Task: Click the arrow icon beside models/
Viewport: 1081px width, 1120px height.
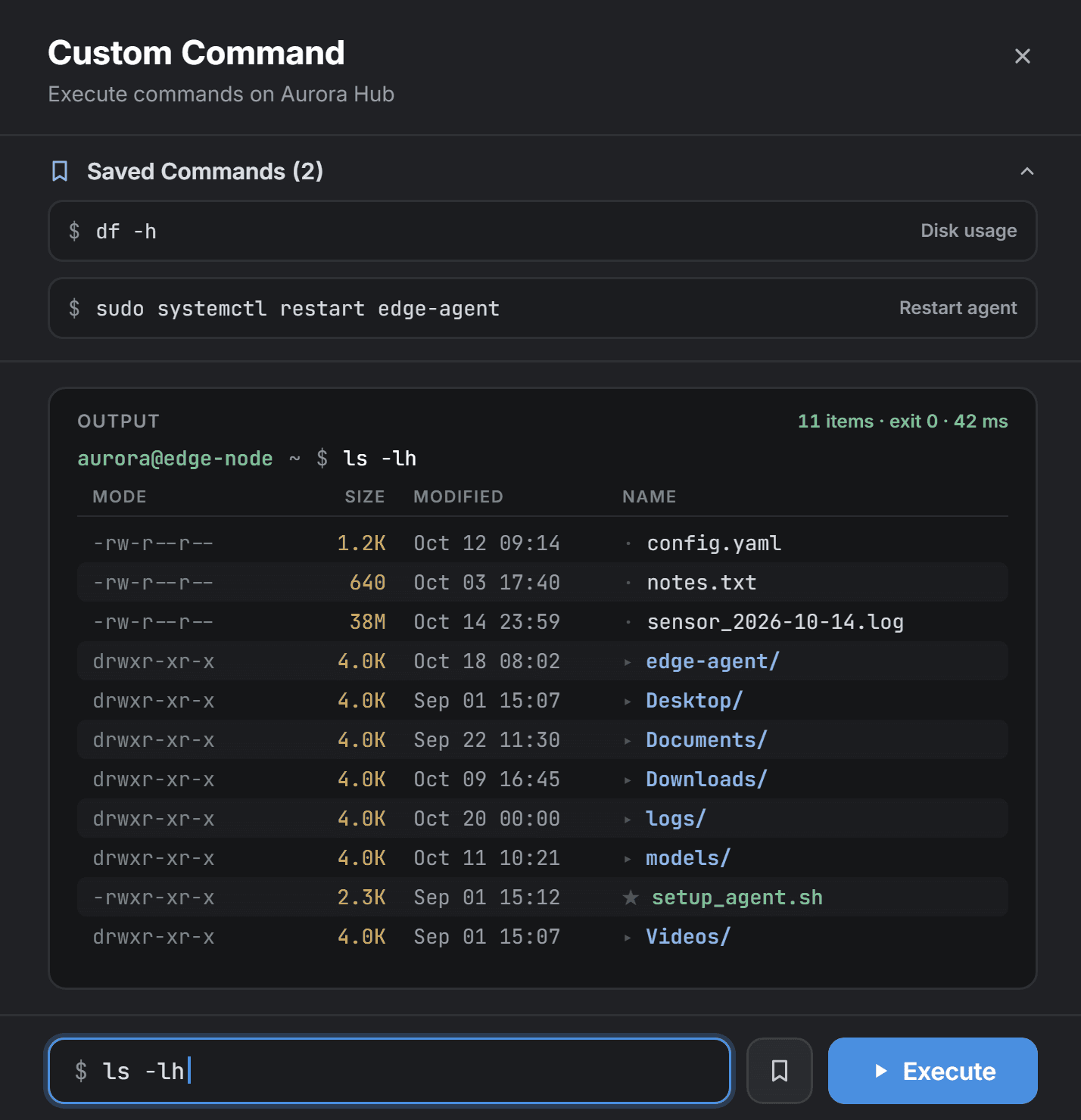Action: tap(628, 859)
